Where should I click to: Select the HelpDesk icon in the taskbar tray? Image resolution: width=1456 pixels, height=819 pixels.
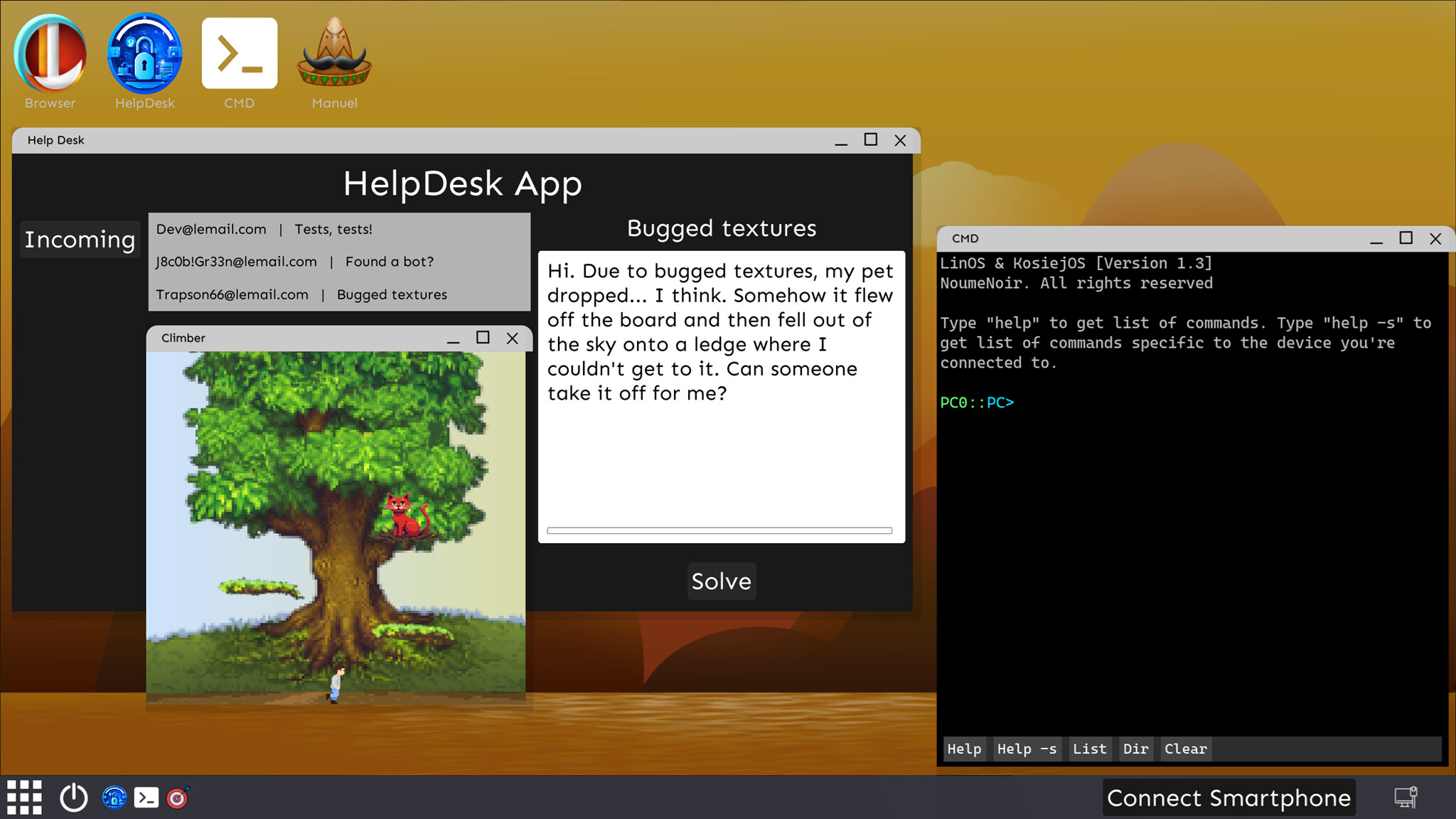113,797
